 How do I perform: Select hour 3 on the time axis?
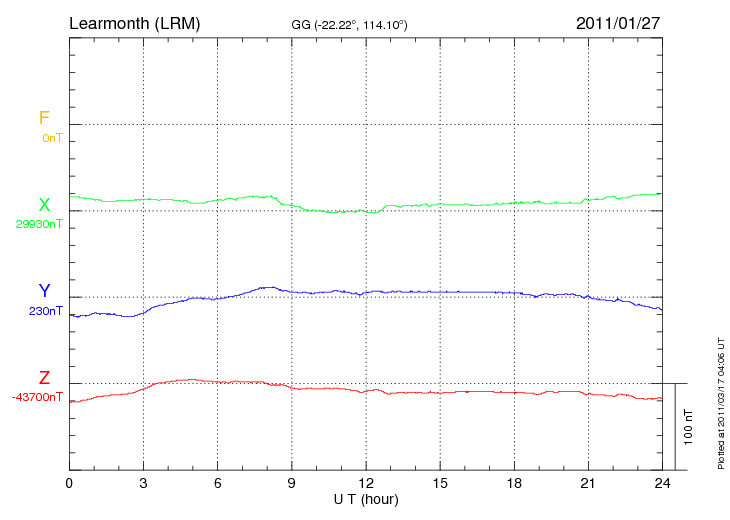[143, 483]
